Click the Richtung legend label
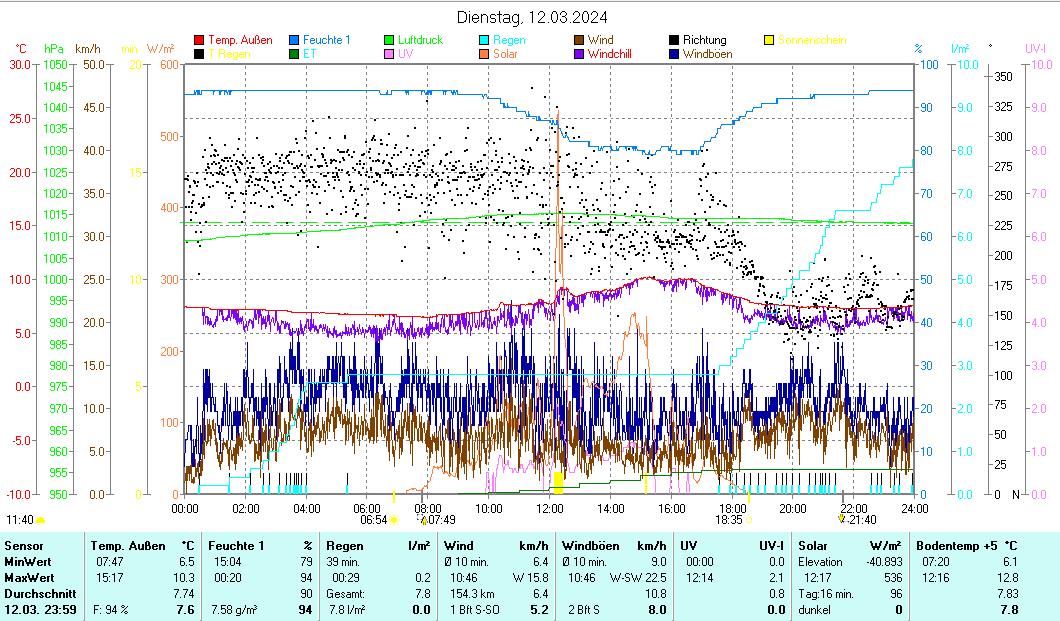Viewport: 1060px width, 621px height. click(x=704, y=41)
